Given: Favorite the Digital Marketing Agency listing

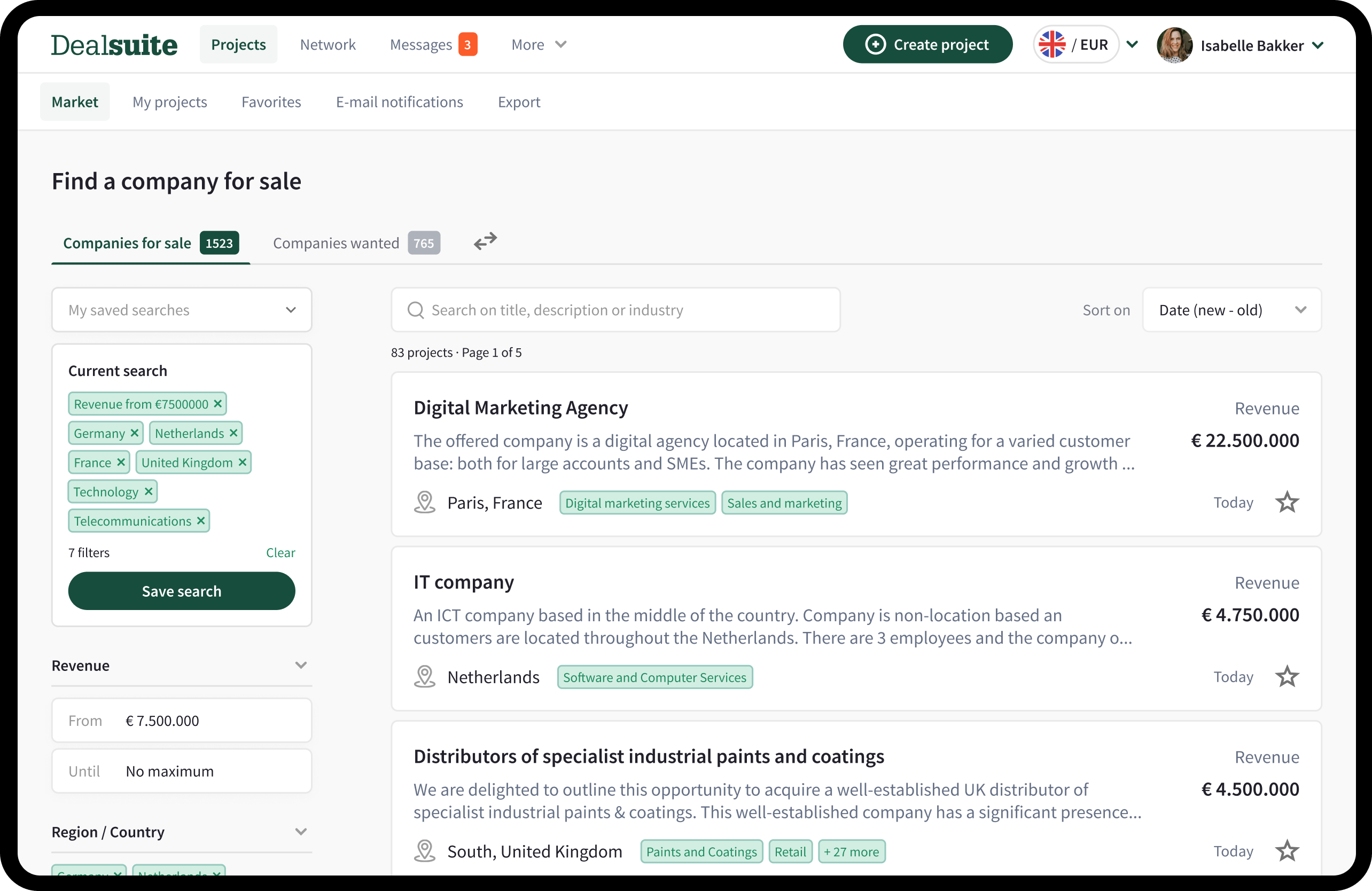Looking at the screenshot, I should tap(1287, 502).
